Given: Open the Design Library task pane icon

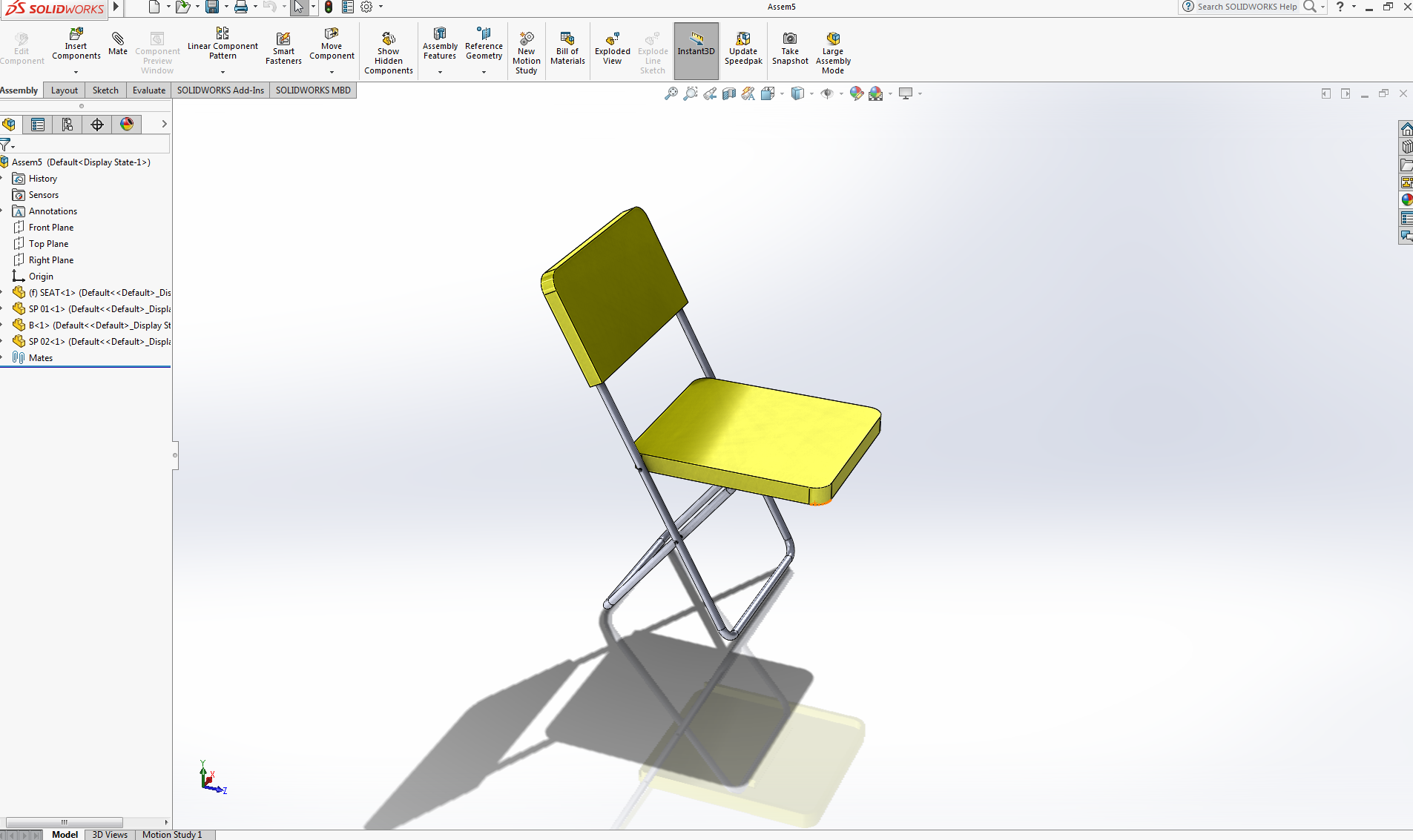Looking at the screenshot, I should pyautogui.click(x=1406, y=147).
